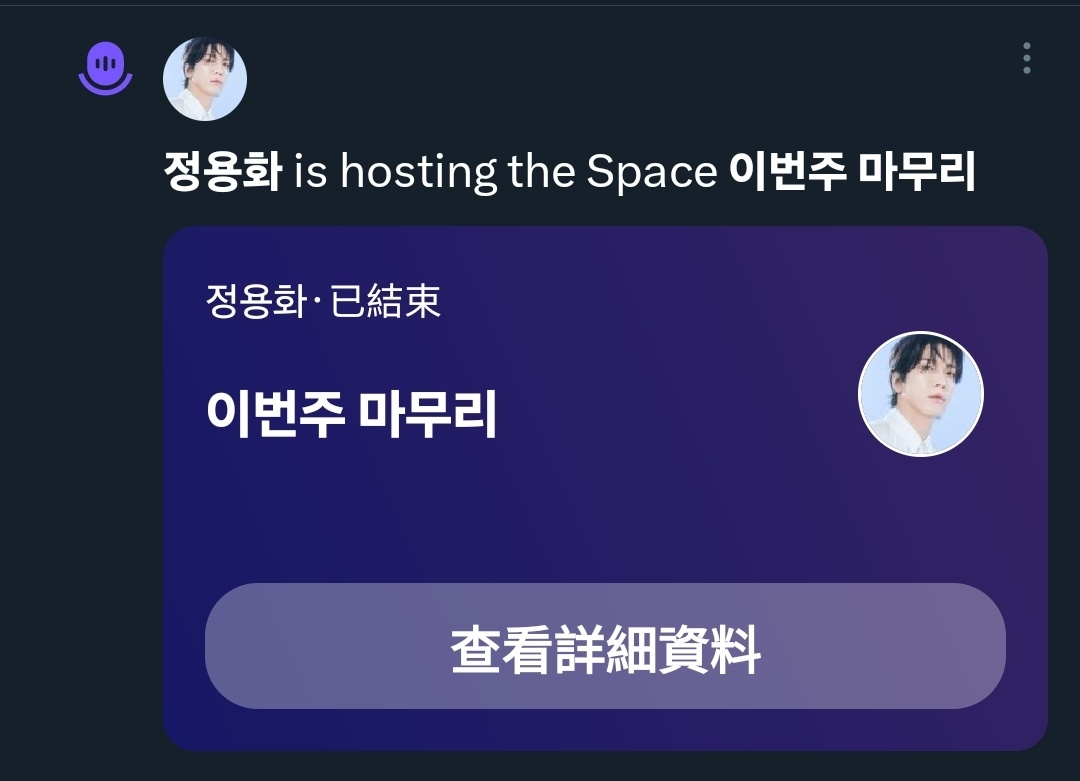The height and width of the screenshot is (781, 1080).
Task: Click the circular host avatar inside the Space card
Action: (x=921, y=394)
